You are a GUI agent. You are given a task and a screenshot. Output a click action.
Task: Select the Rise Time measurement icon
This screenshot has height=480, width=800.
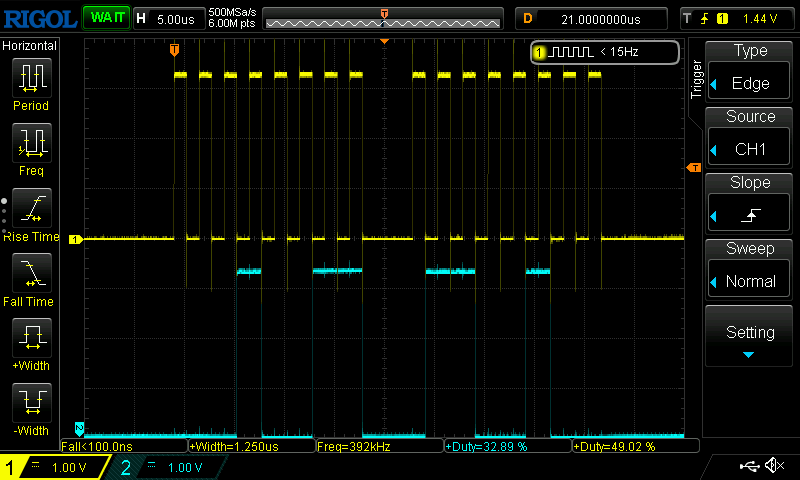click(32, 208)
